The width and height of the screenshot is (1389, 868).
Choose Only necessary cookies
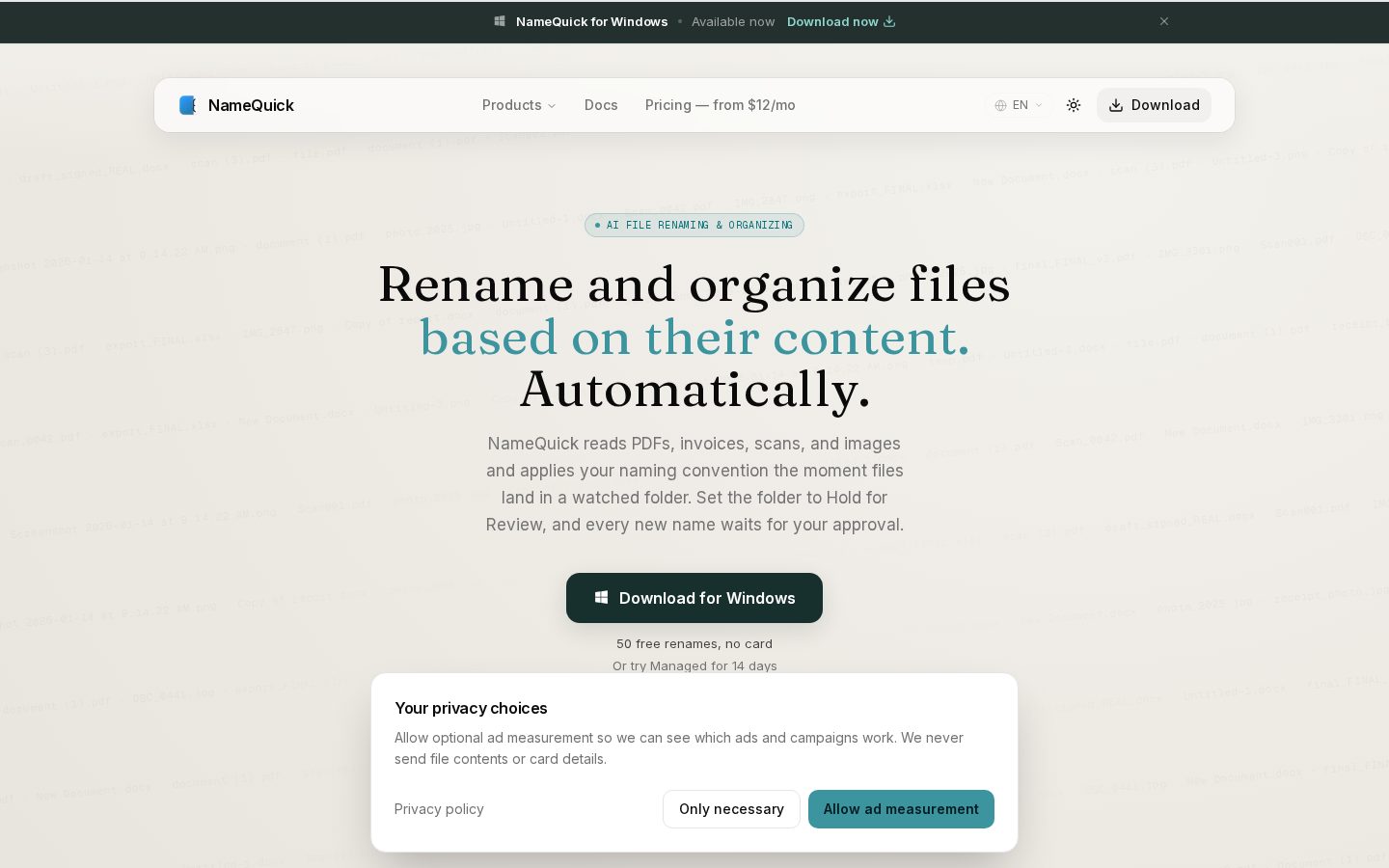tap(731, 809)
